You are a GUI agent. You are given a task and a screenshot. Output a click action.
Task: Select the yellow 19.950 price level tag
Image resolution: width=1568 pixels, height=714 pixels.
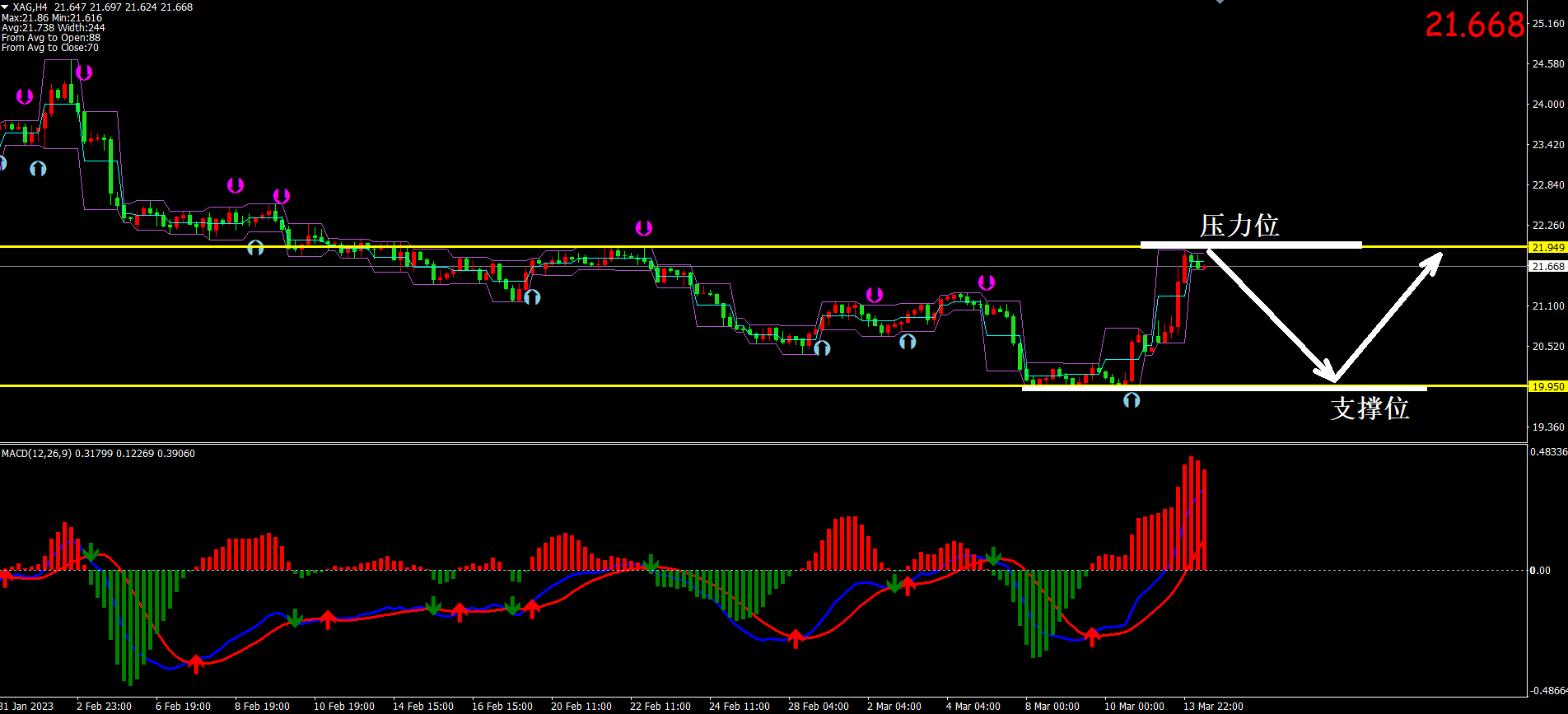click(x=1547, y=386)
